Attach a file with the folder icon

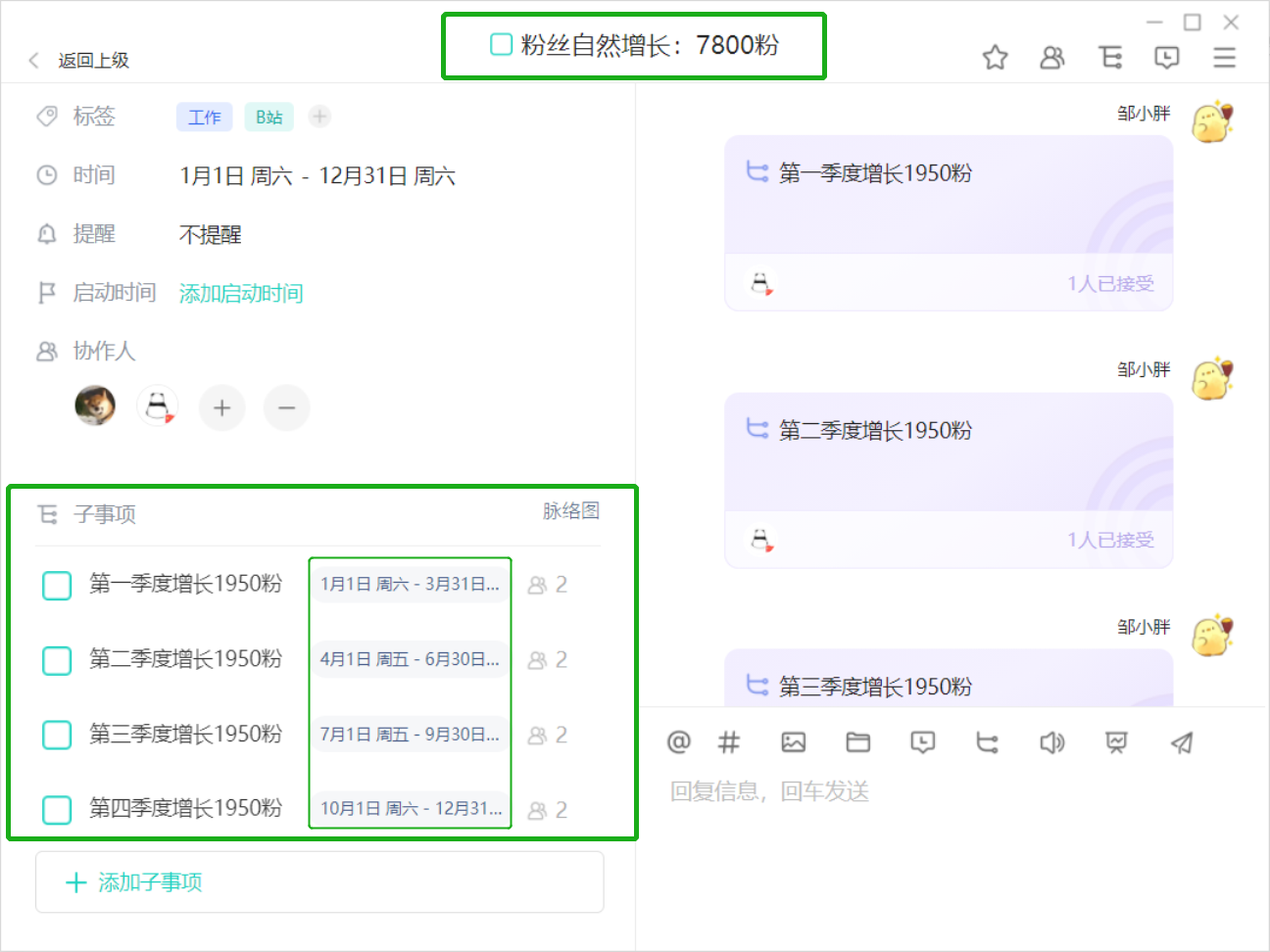coord(857,742)
